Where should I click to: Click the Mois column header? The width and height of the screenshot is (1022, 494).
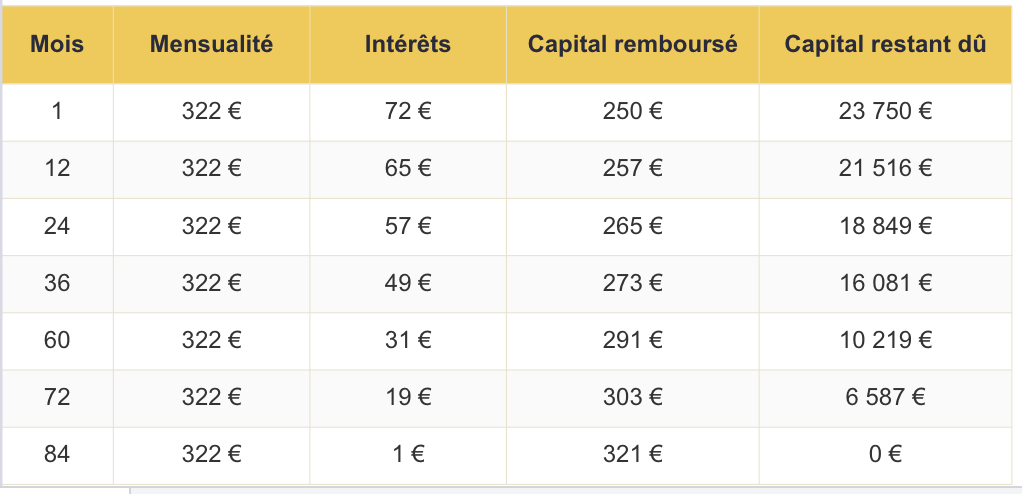pos(57,45)
